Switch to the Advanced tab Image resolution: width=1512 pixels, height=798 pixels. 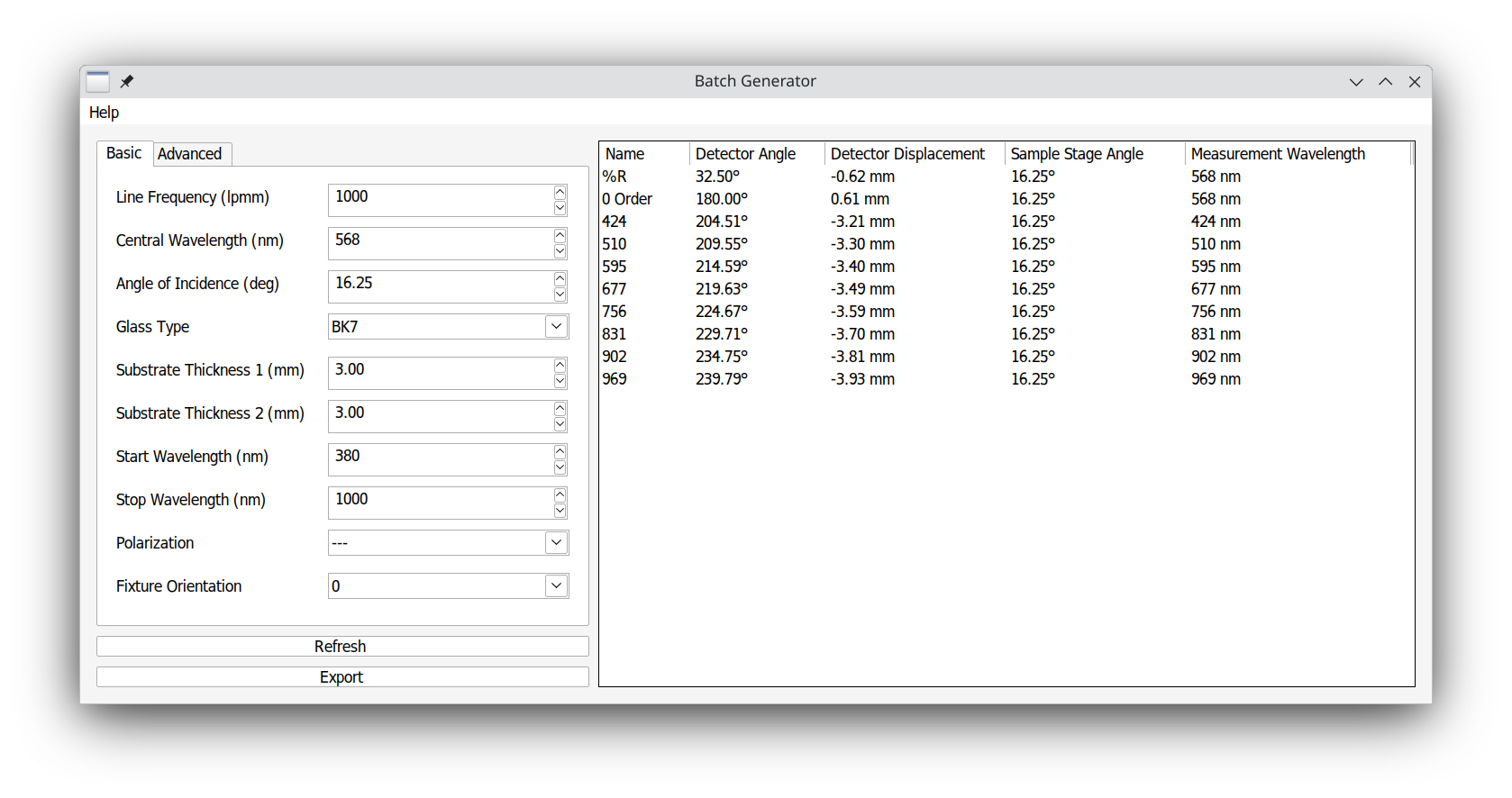[190, 154]
